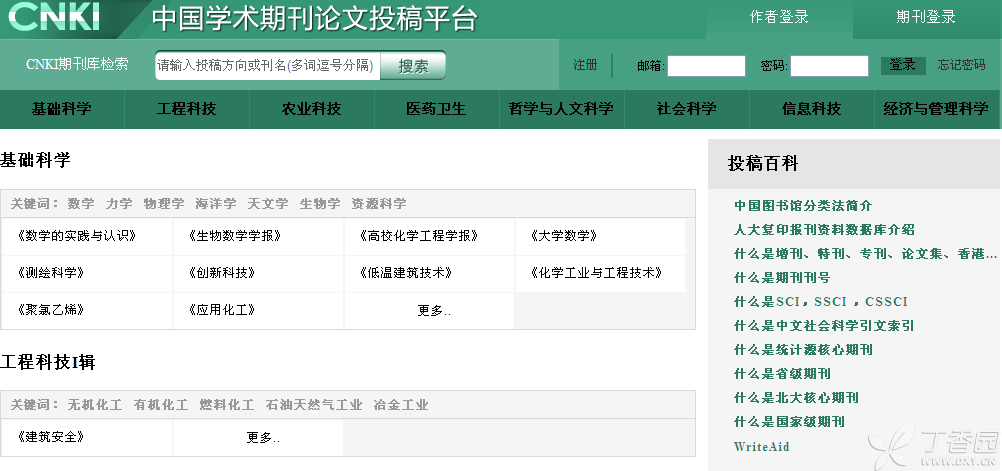Open journal 《低温建筑技术》
Viewport: 1002px width, 471px height.
click(x=406, y=274)
